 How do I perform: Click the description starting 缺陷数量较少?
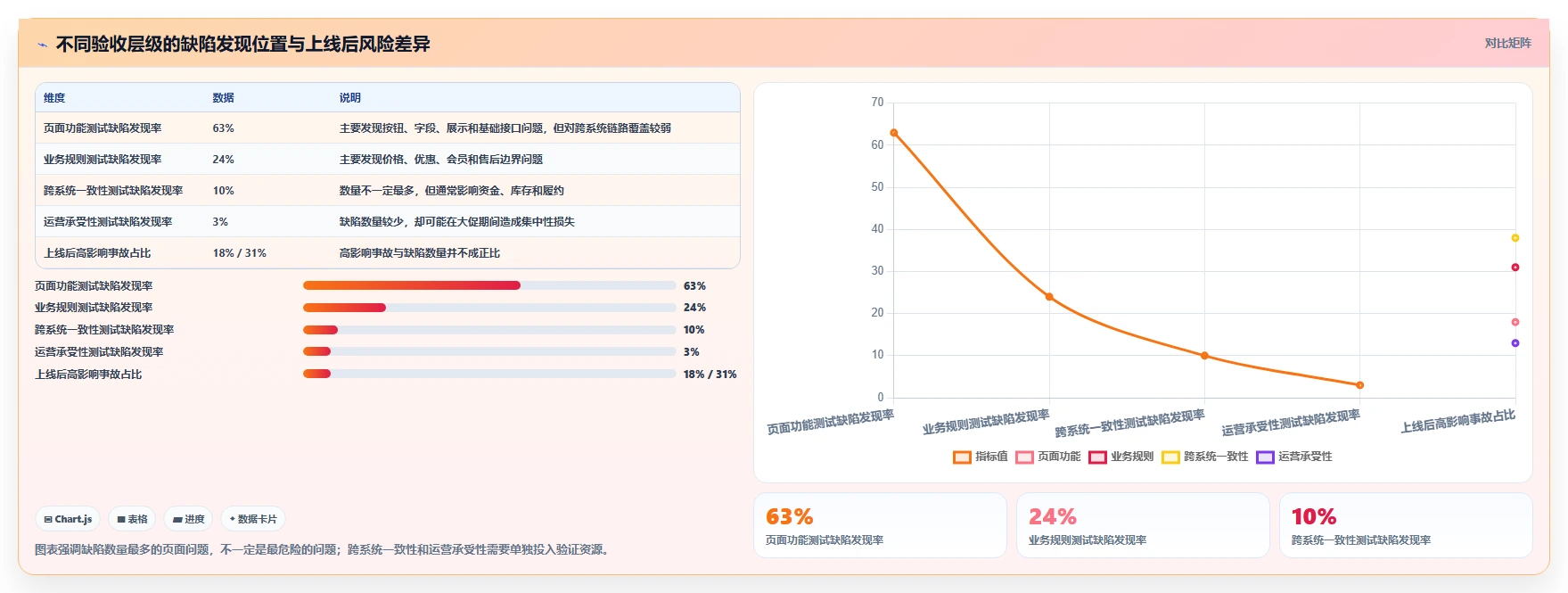click(456, 222)
